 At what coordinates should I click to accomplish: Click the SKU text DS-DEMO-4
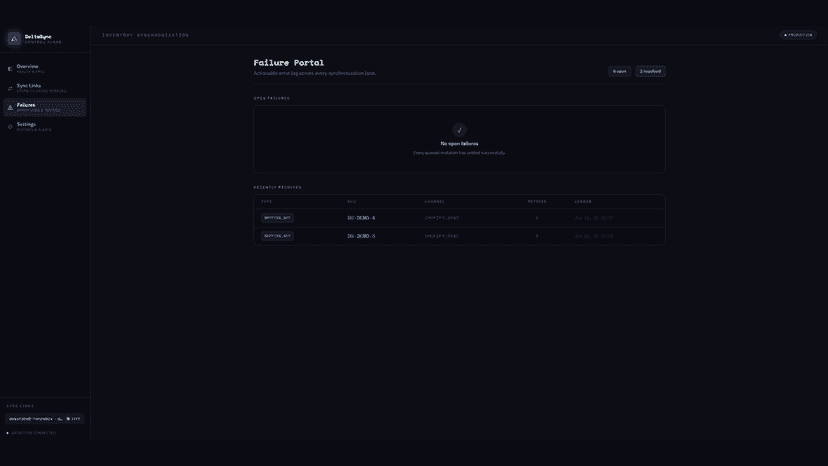click(361, 218)
